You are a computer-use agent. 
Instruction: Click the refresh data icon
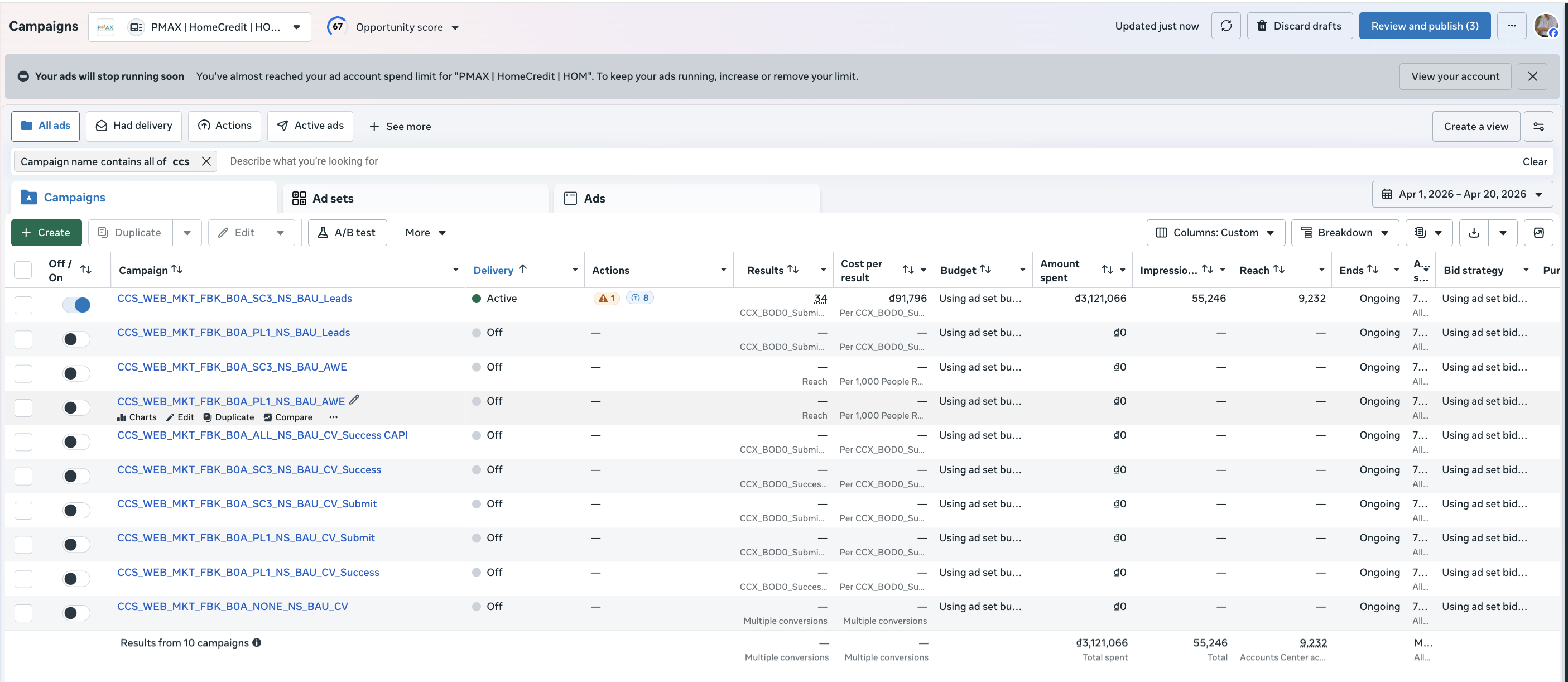point(1226,26)
